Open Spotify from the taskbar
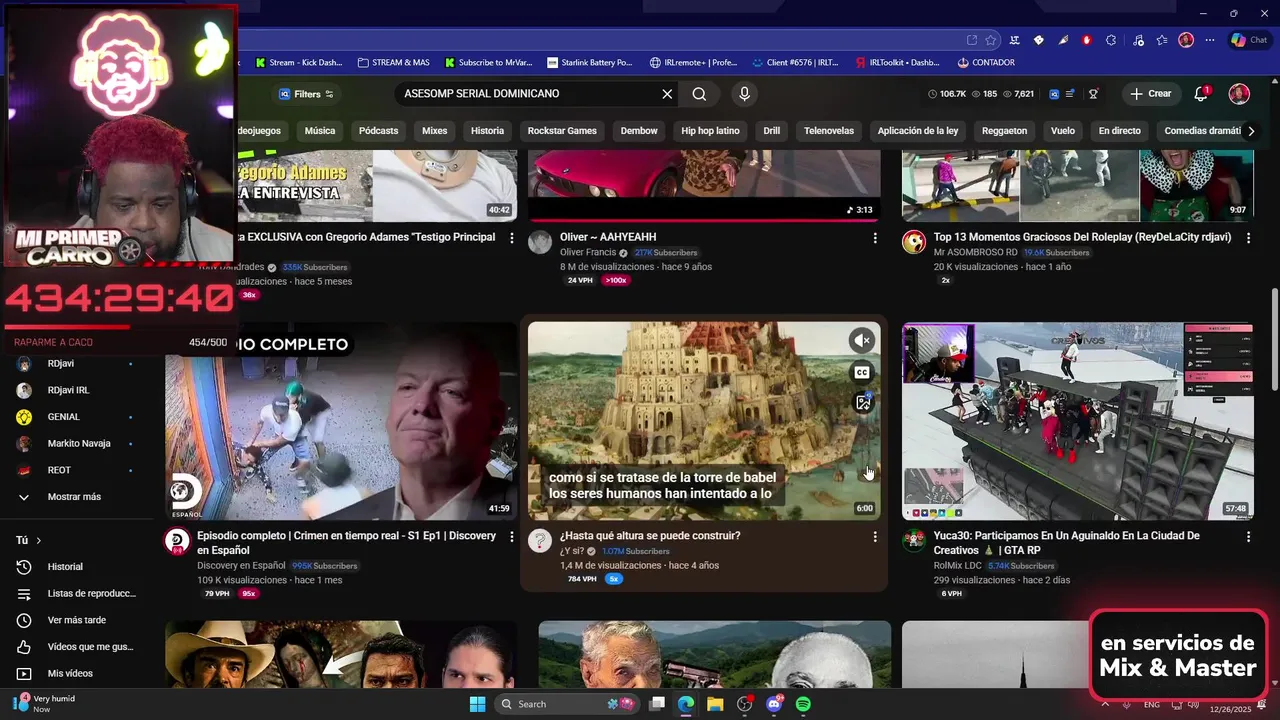 (804, 704)
